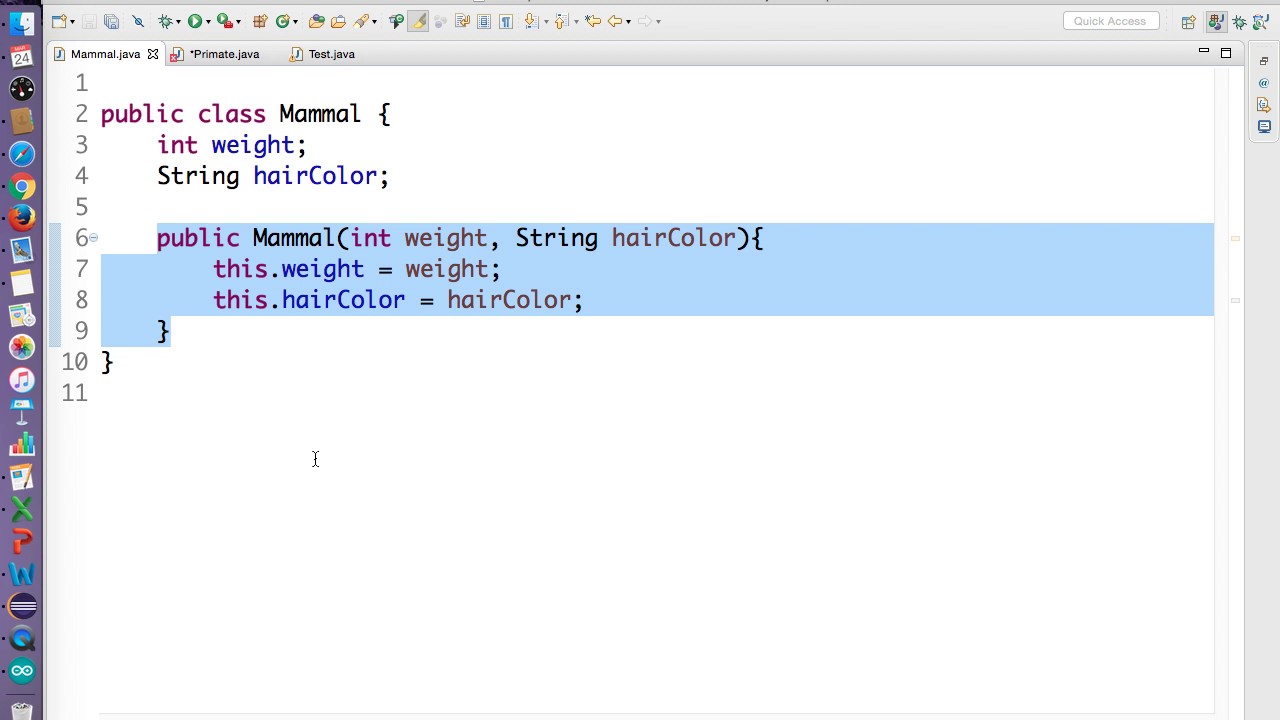Switch to the Java perspective
1280x720 pixels.
1216,22
